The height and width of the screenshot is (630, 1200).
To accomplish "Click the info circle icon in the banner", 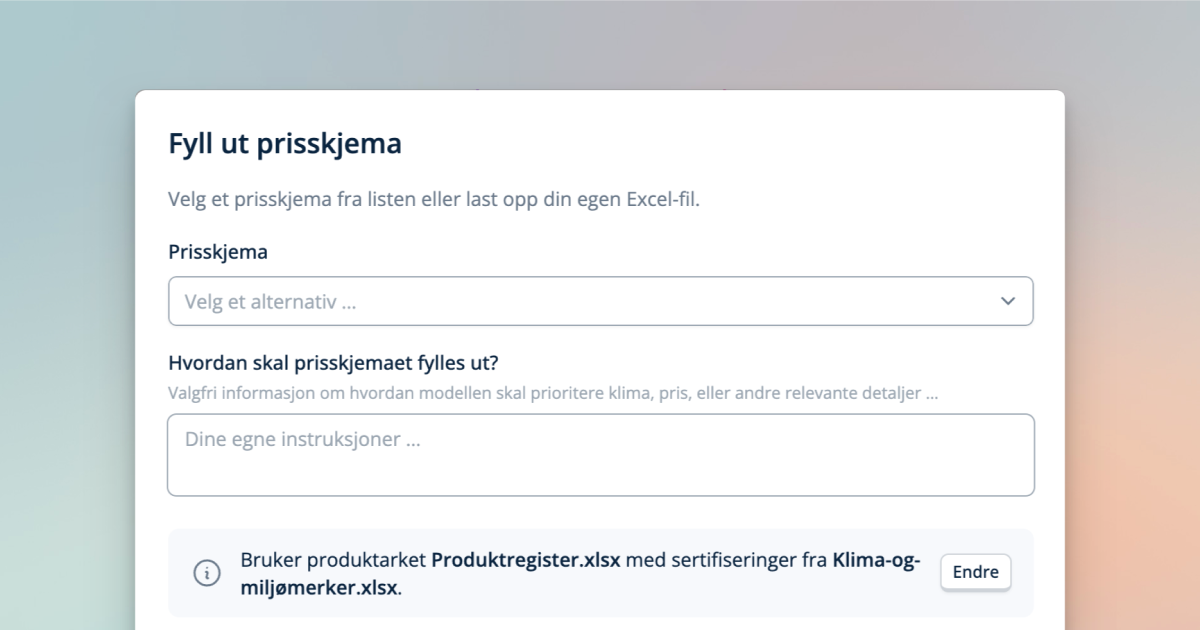I will (207, 573).
